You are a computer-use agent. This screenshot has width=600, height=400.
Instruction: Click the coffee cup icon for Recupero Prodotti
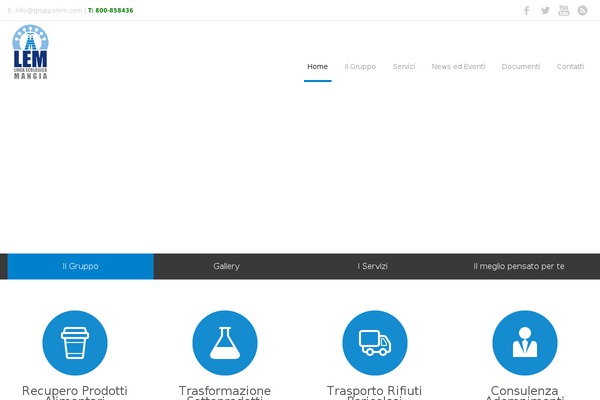click(75, 343)
